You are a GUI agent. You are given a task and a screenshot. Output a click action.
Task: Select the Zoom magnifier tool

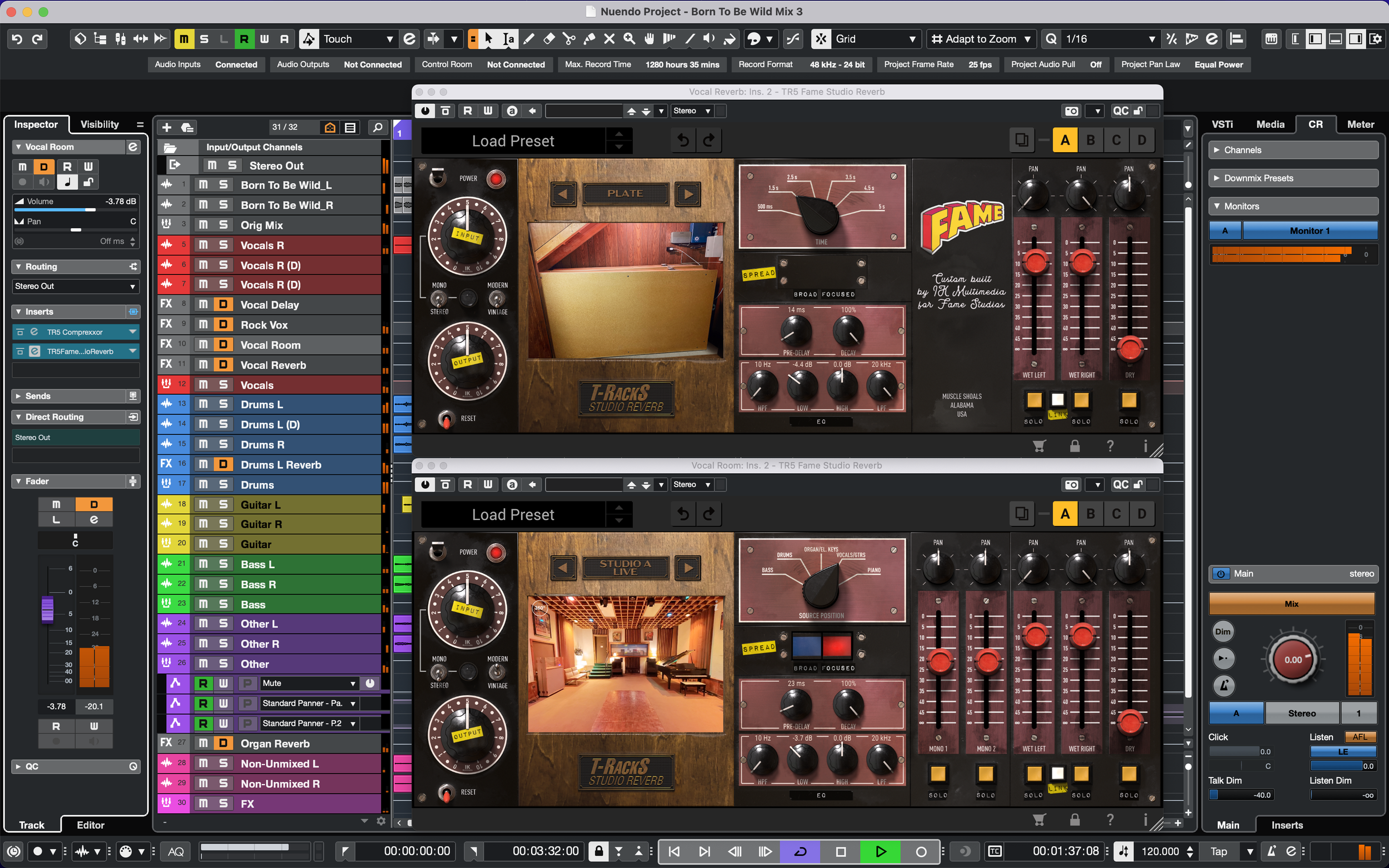(x=629, y=39)
